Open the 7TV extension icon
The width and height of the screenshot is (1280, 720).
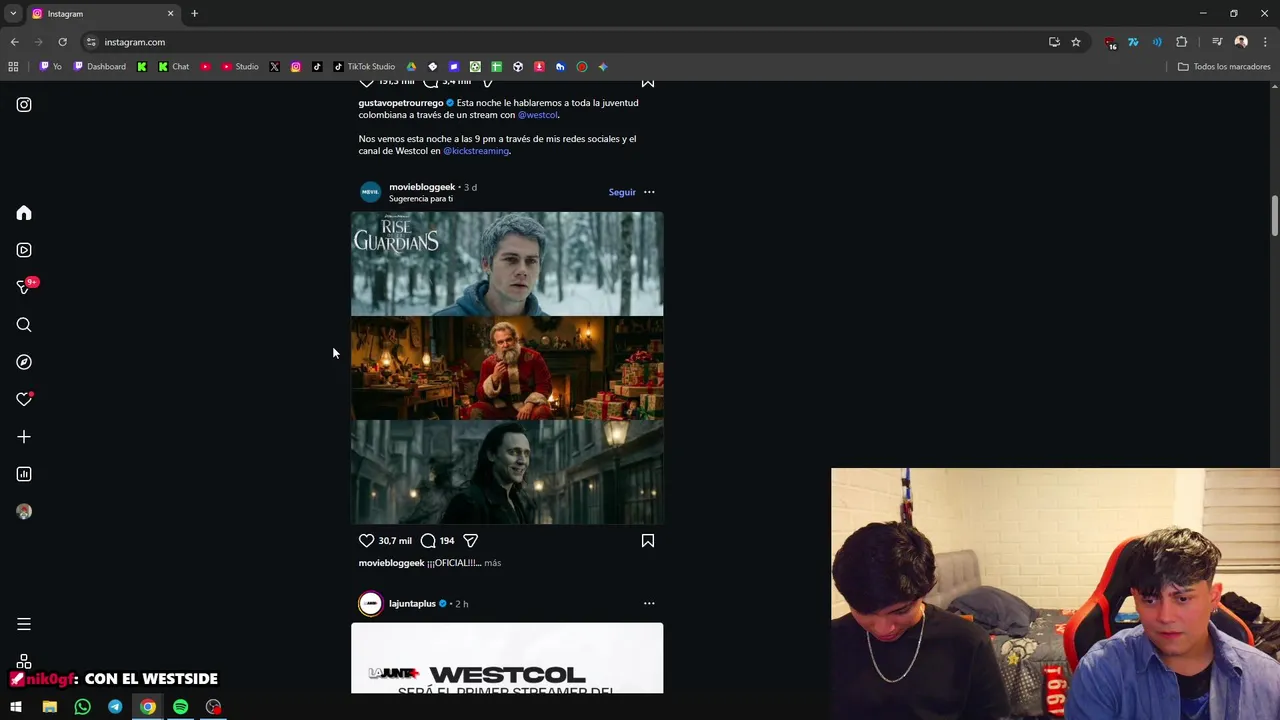click(1133, 42)
